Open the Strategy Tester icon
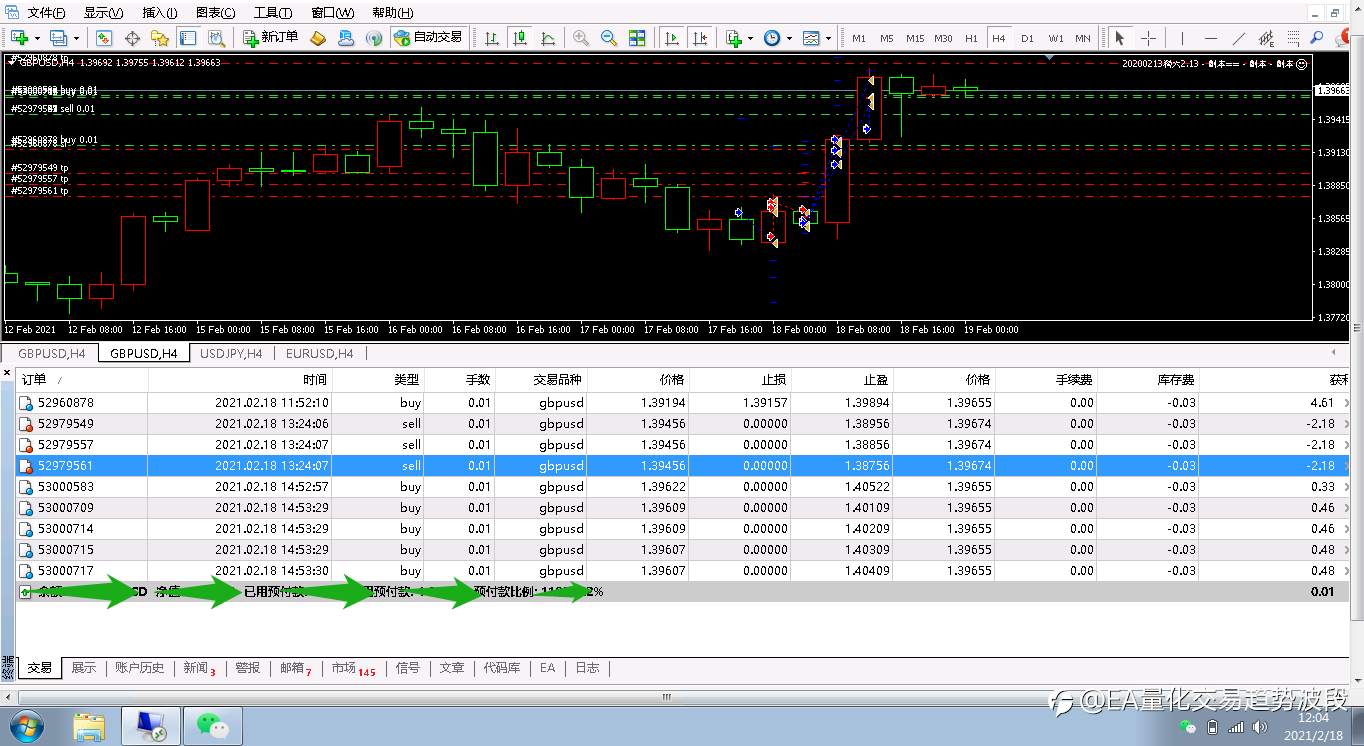 pyautogui.click(x=216, y=38)
